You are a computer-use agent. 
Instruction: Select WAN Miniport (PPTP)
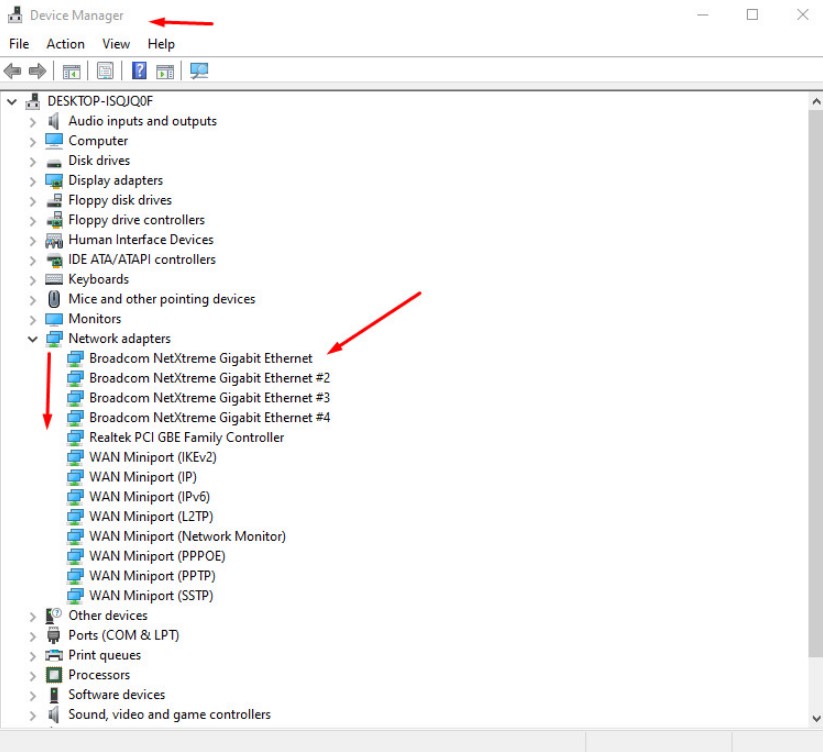pyautogui.click(x=152, y=576)
